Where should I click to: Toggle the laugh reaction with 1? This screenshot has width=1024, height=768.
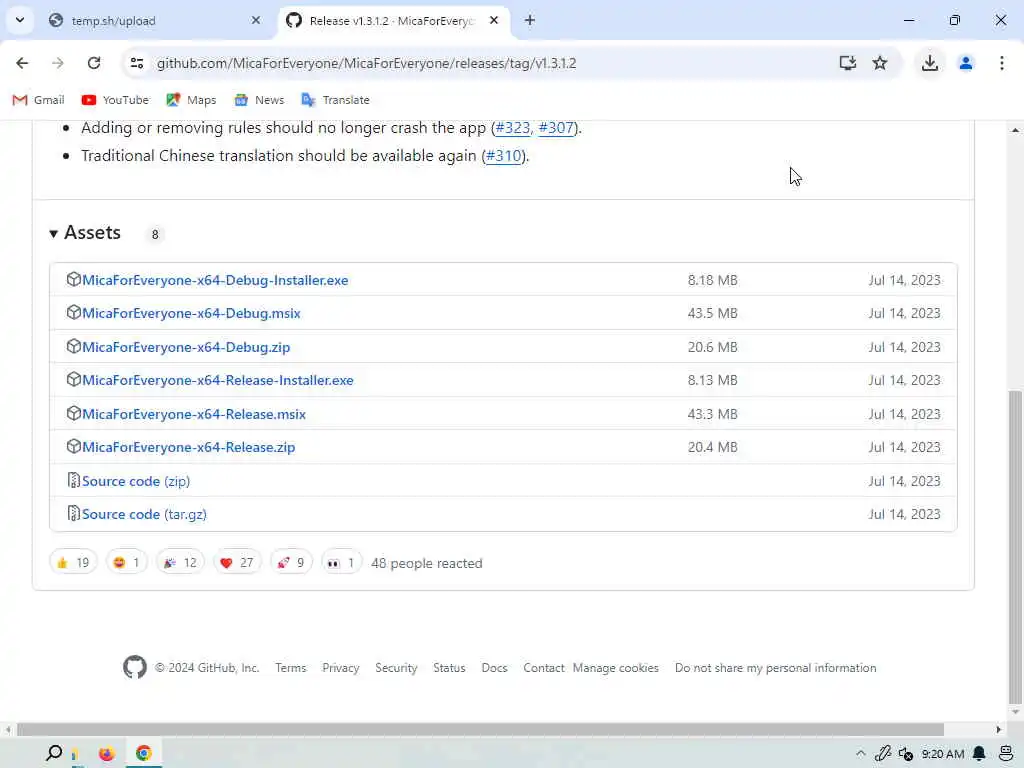127,562
